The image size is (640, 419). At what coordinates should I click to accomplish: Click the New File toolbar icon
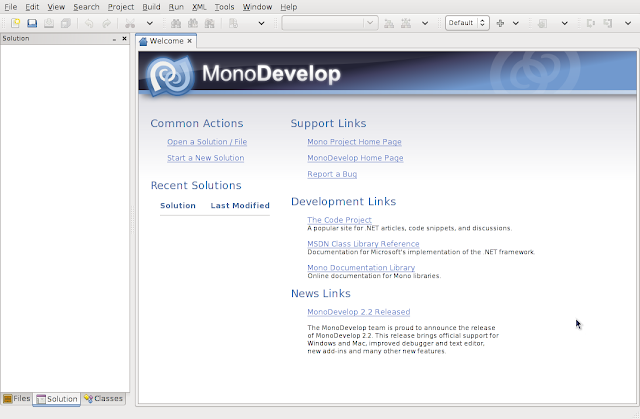16,23
